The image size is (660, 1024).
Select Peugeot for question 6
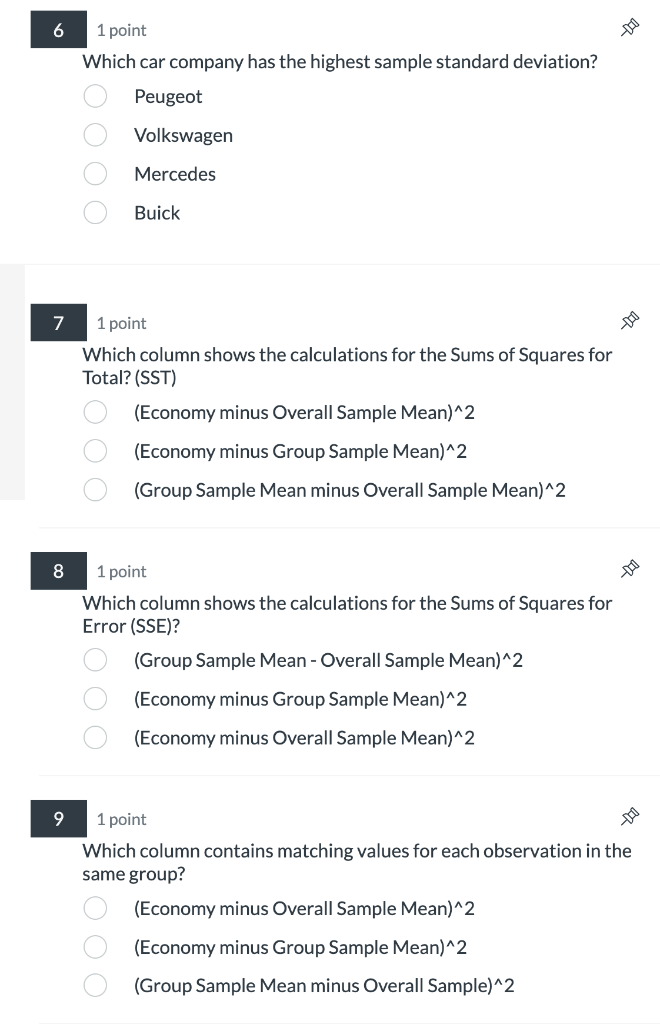(x=95, y=96)
